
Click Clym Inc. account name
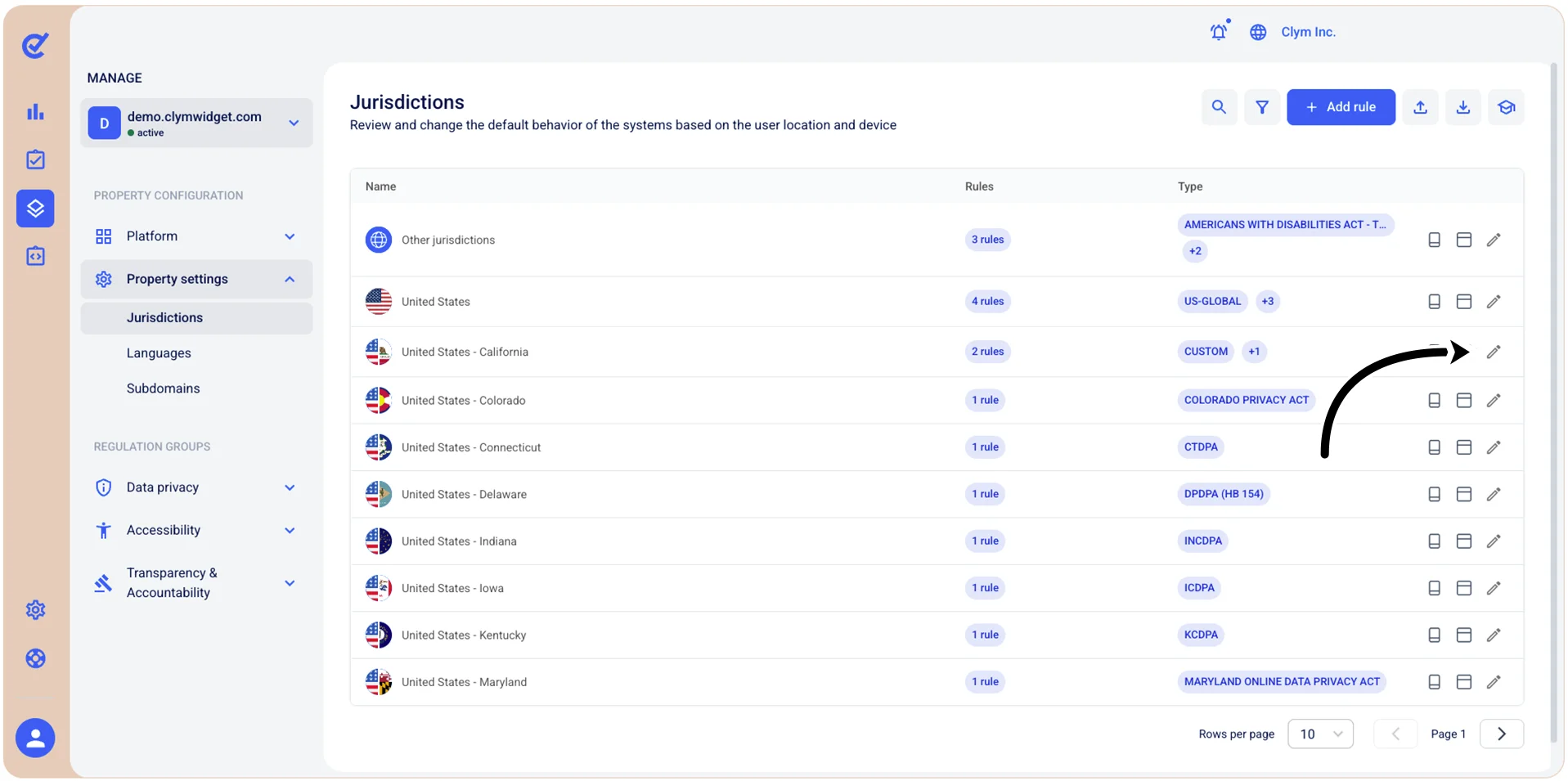[1308, 32]
